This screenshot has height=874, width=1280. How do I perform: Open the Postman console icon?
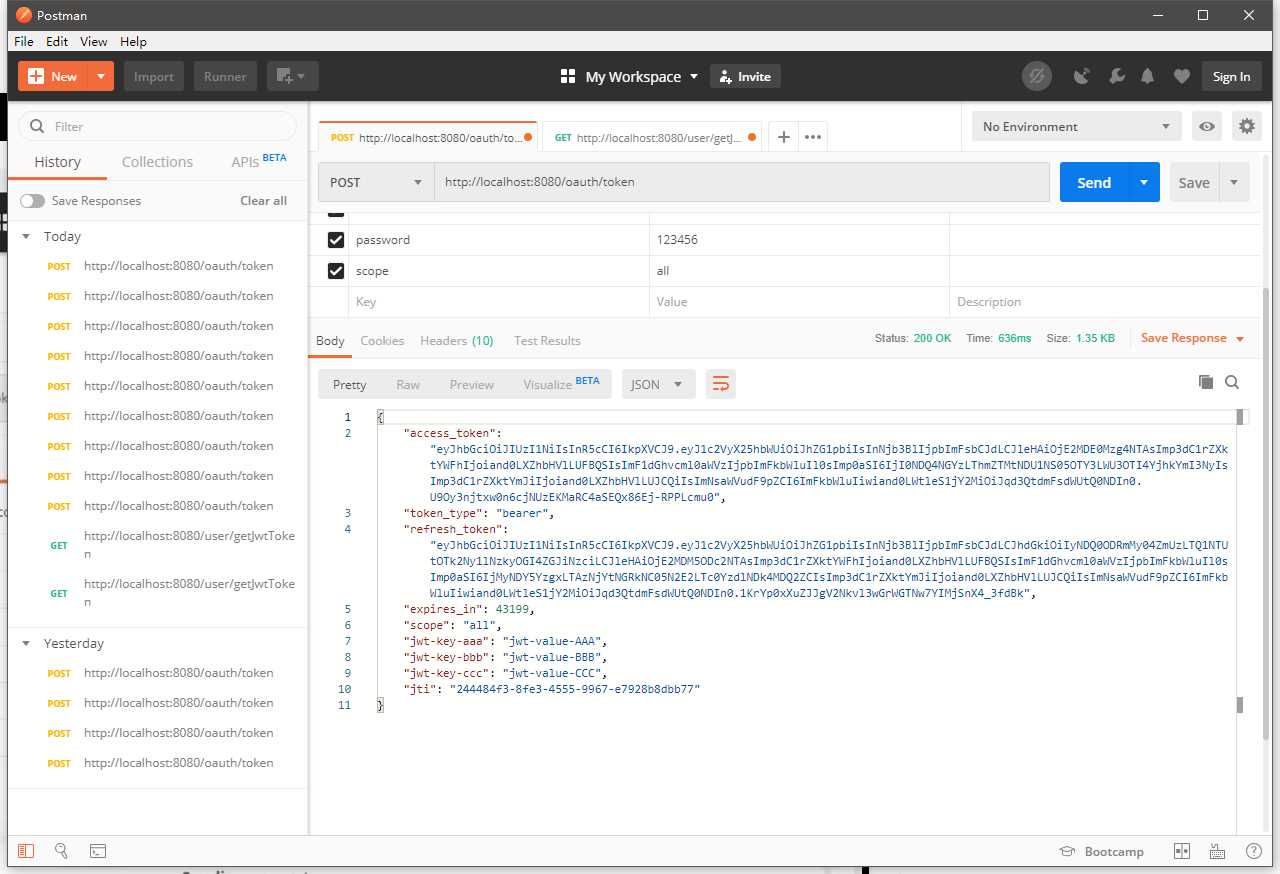click(98, 851)
